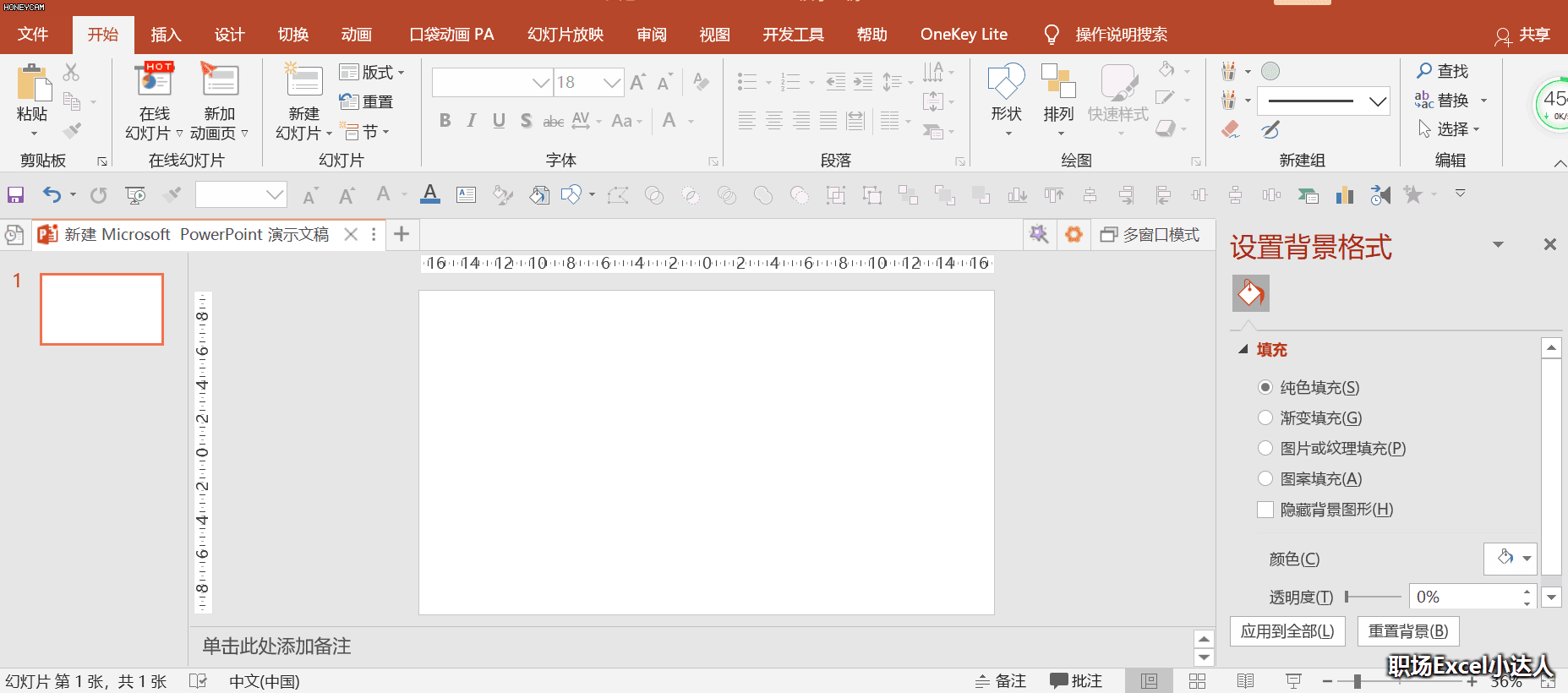Image resolution: width=1568 pixels, height=693 pixels.
Task: Open the Section (节) dropdown
Action: [364, 132]
